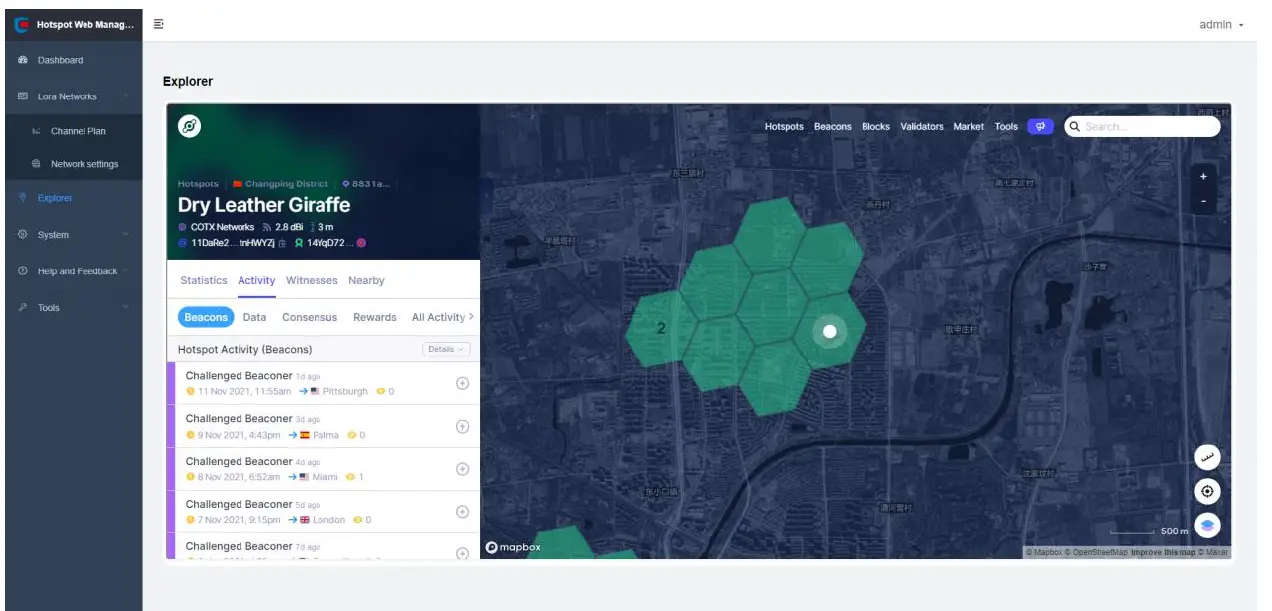The width and height of the screenshot is (1272, 611).
Task: Open Validators in map top navigation
Action: [x=922, y=127]
